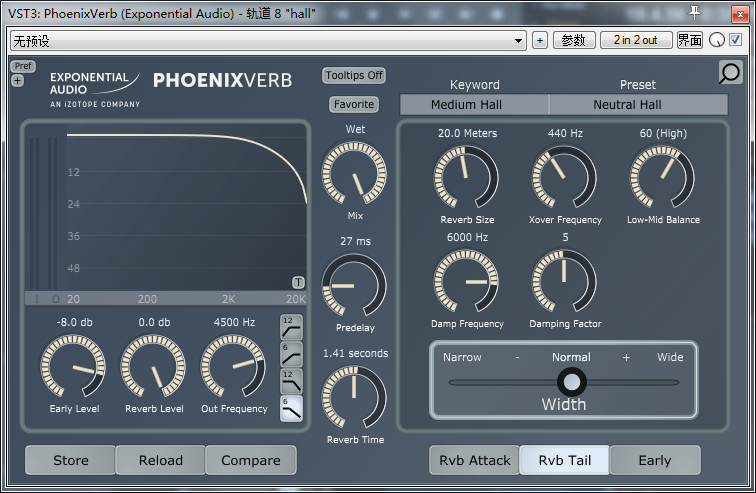Click the 4500 Hz out frequency value
This screenshot has width=756, height=493.
coord(234,322)
